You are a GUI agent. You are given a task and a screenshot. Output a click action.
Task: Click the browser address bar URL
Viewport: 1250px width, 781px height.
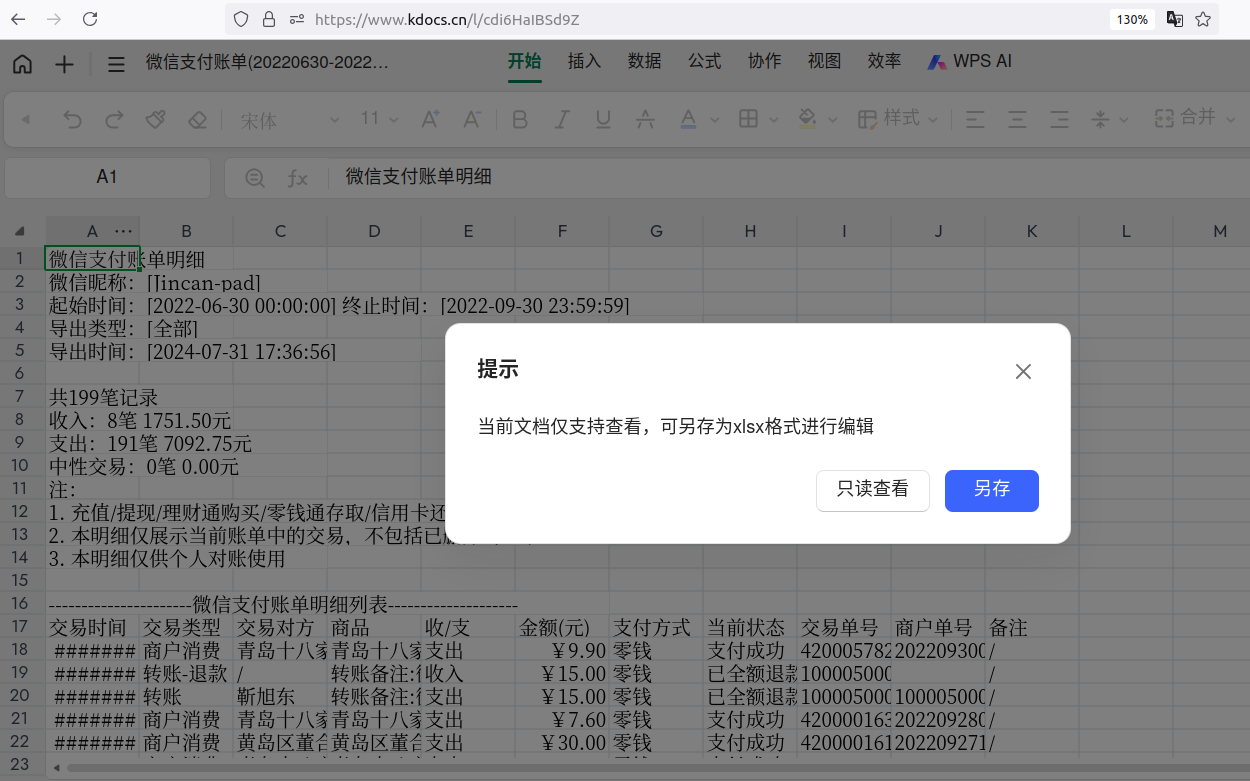[x=447, y=19]
